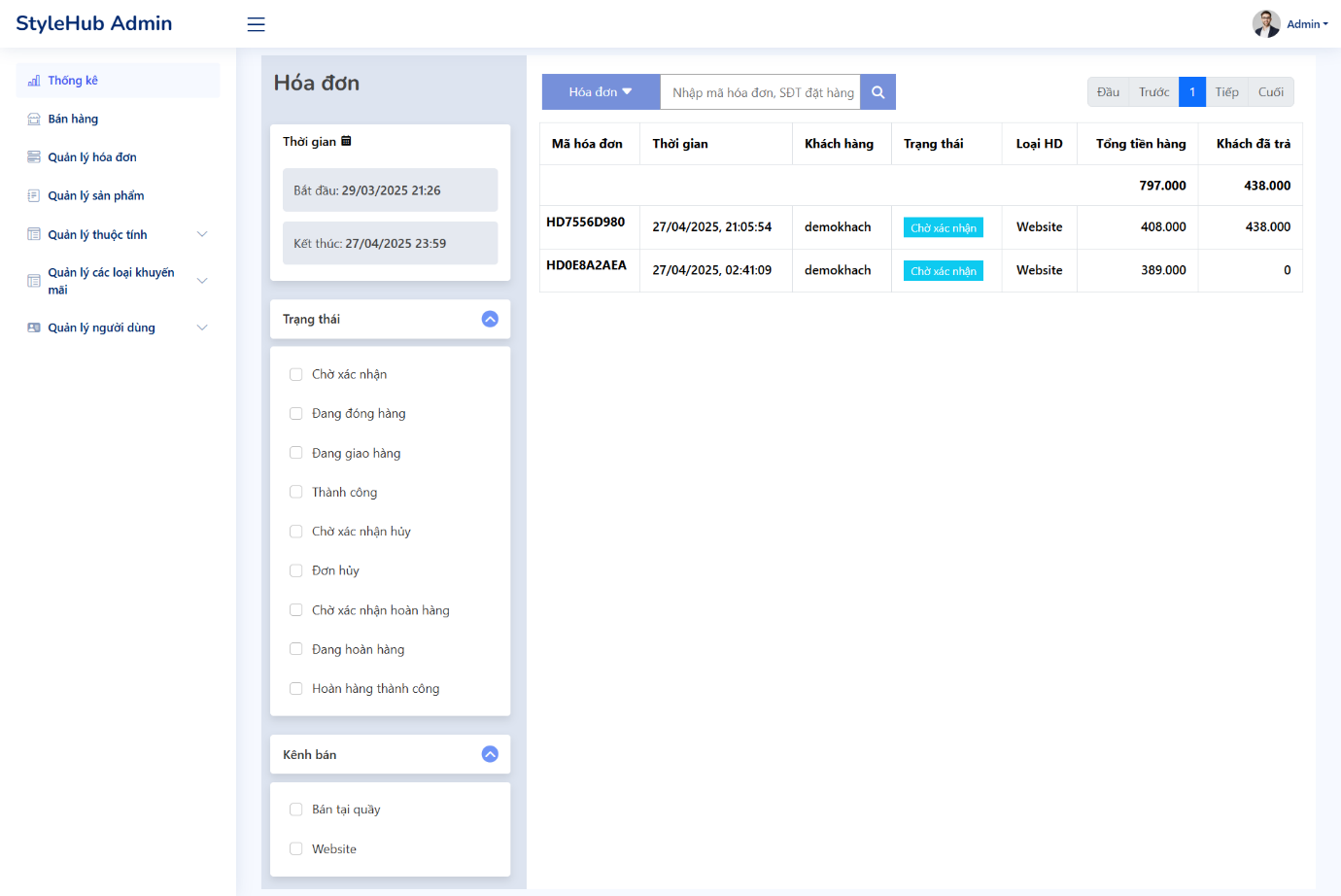Open the Admin account dropdown
Screen dimensions: 1341x896
pos(1307,24)
